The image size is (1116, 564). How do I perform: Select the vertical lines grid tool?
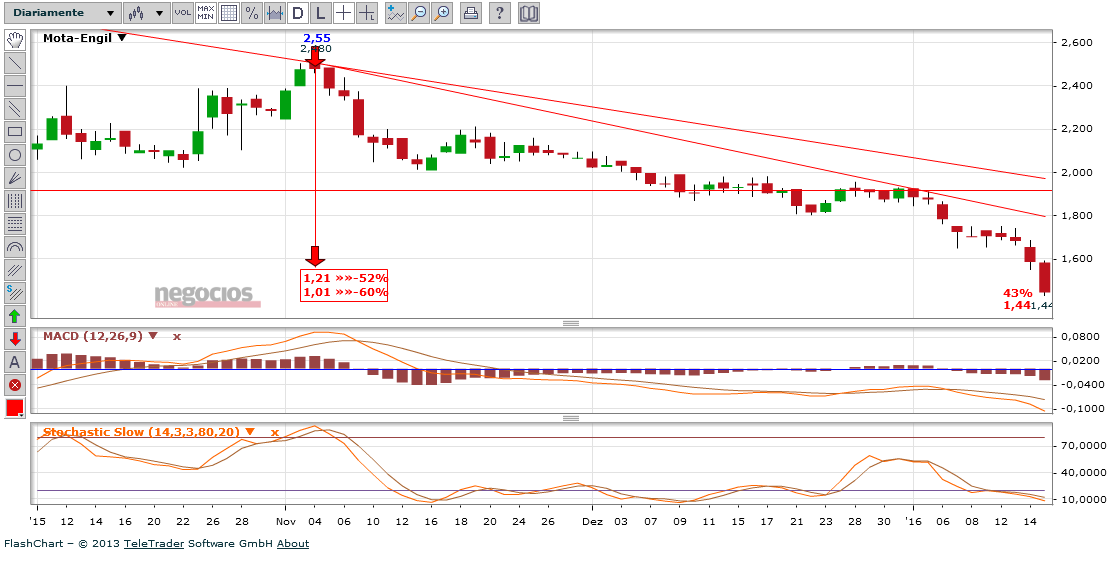point(15,201)
